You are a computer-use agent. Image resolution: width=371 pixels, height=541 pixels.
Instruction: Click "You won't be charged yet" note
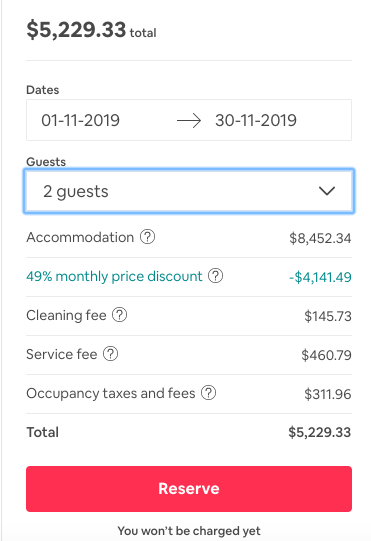pyautogui.click(x=189, y=531)
